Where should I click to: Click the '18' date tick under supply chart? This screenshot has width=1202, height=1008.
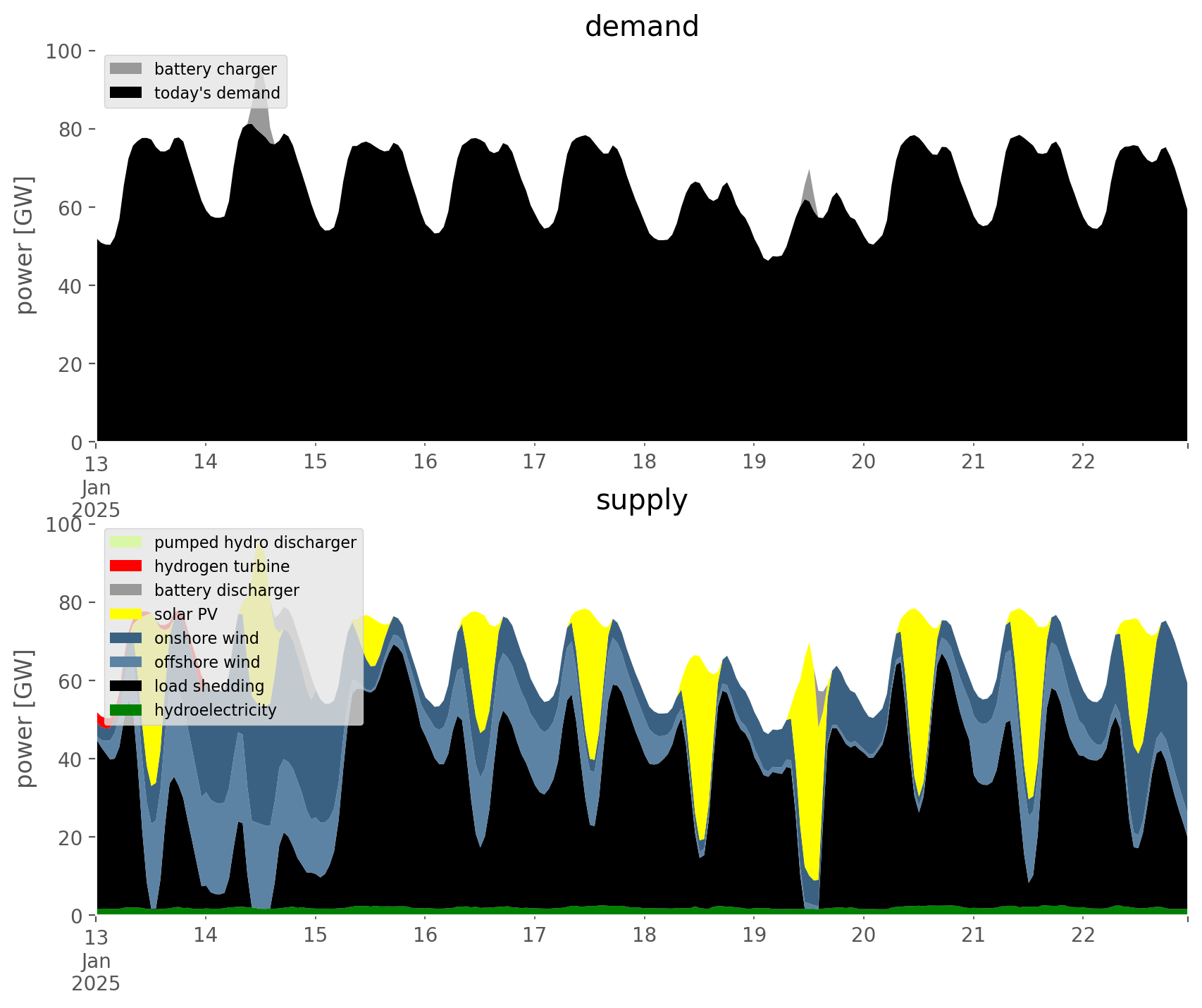coord(644,935)
